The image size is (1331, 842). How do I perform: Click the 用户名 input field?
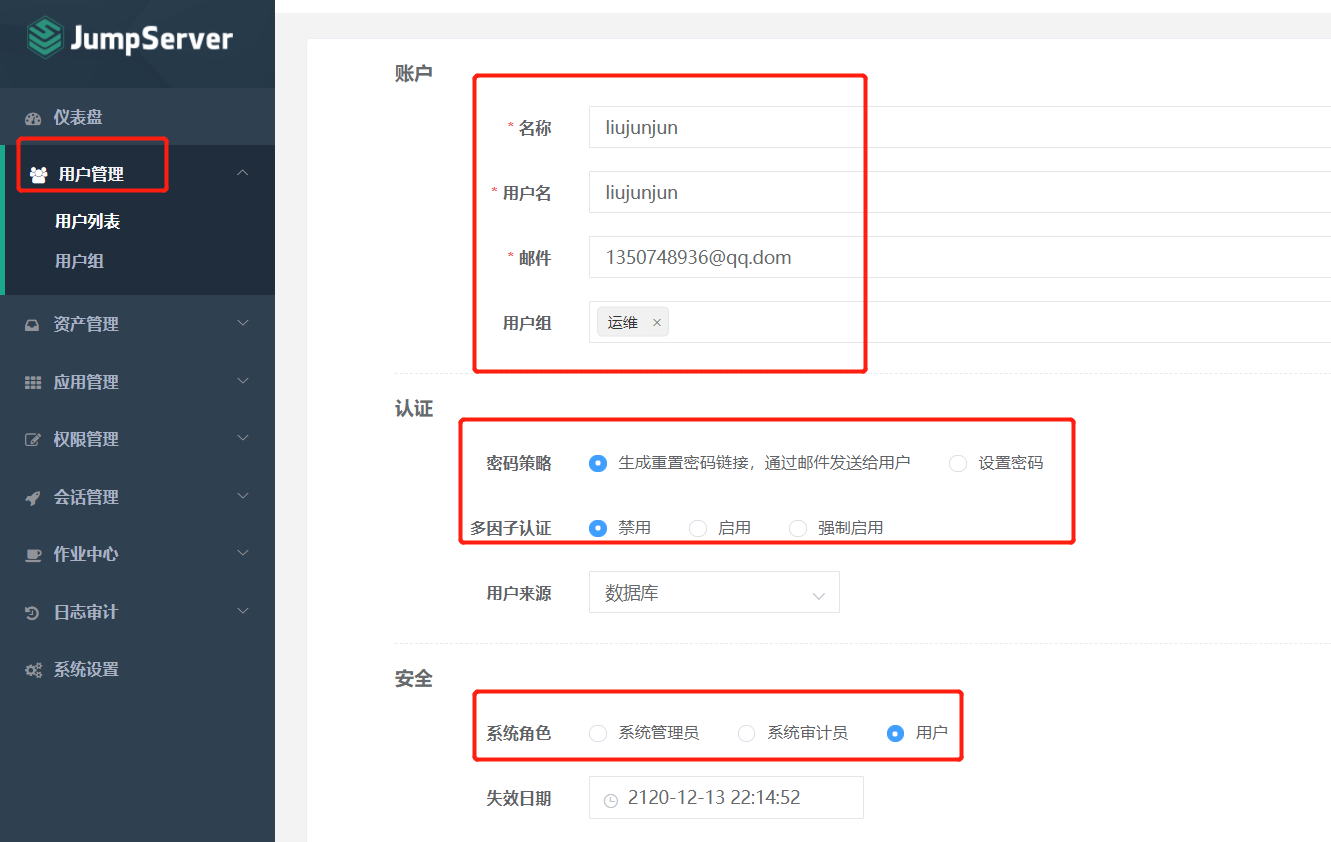click(960, 192)
